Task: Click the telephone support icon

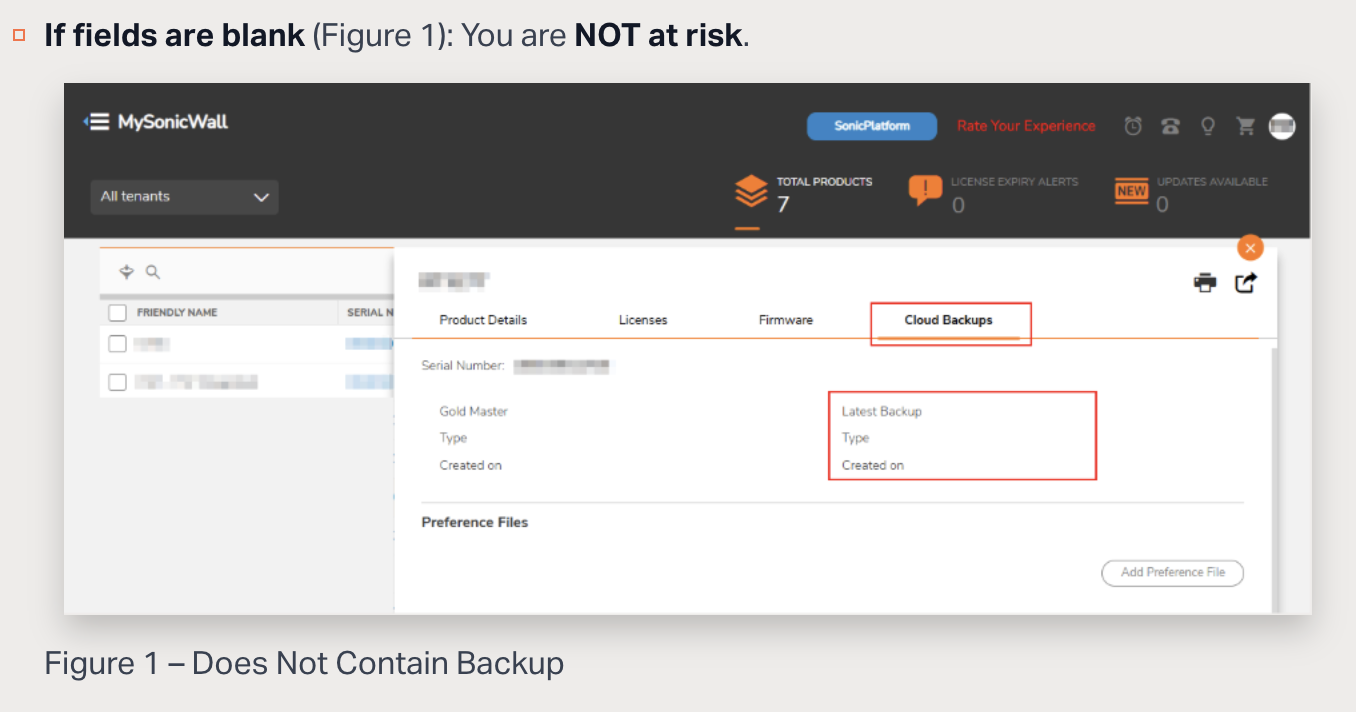Action: [x=1170, y=126]
